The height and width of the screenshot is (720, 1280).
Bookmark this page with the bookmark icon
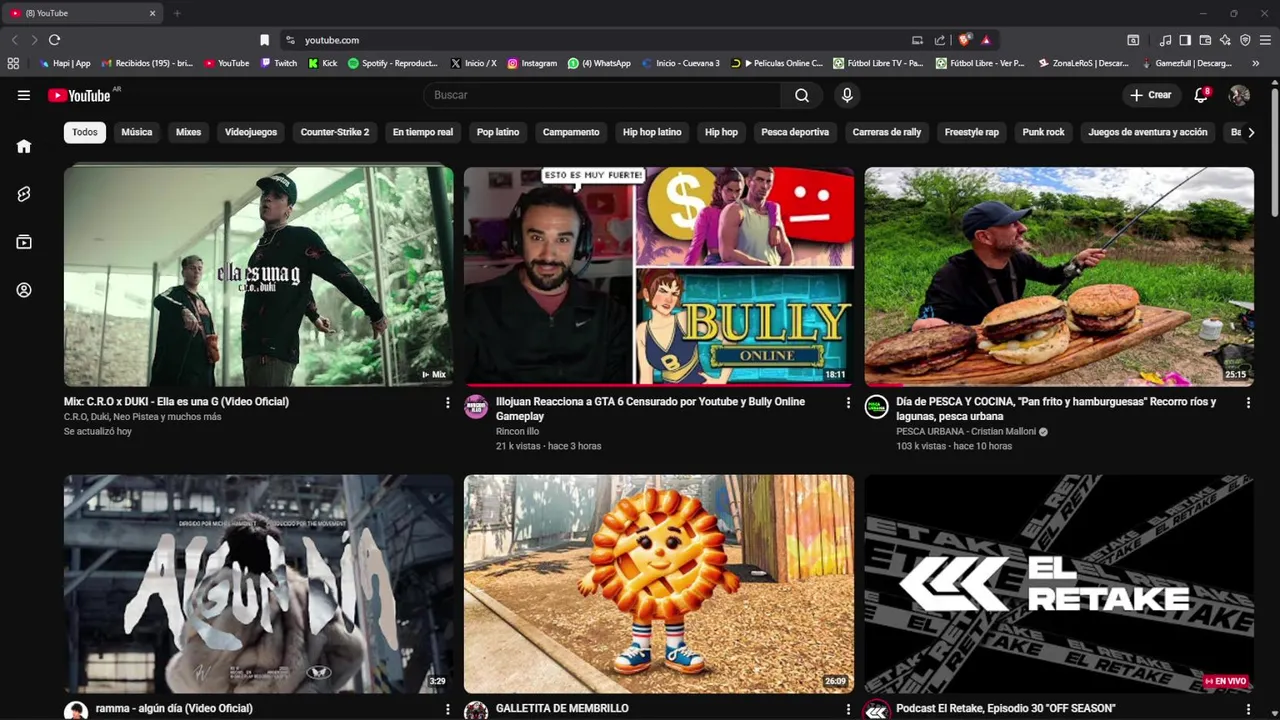264,40
